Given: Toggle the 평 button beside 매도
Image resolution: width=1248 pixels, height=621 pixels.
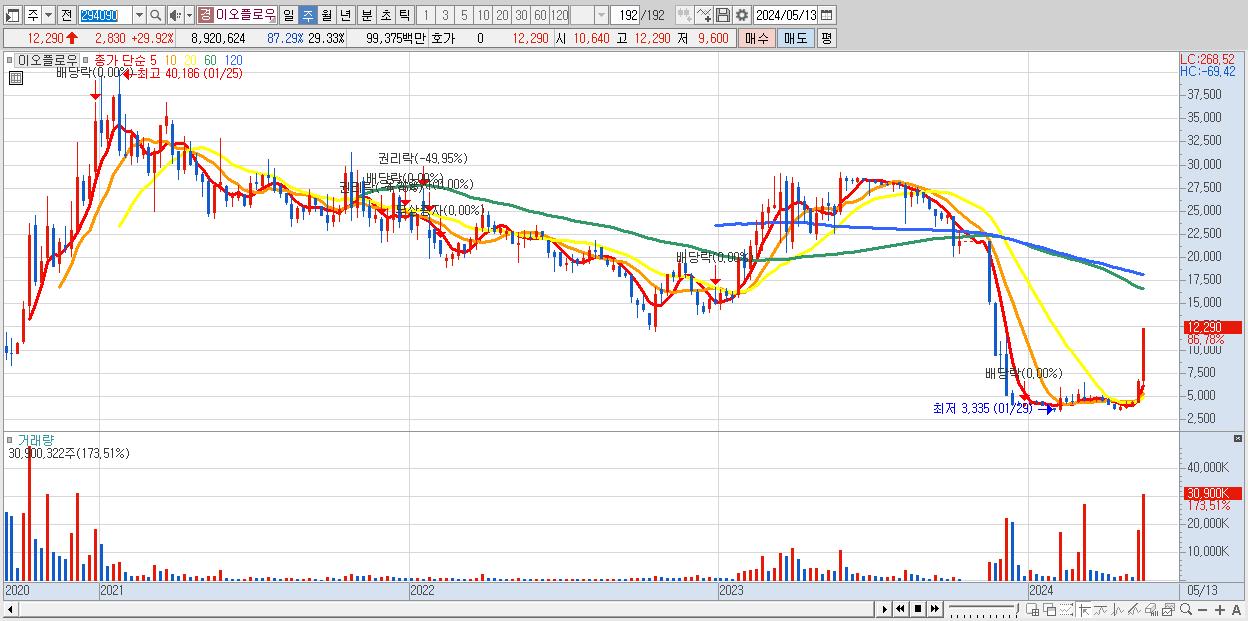Looking at the screenshot, I should (x=826, y=38).
